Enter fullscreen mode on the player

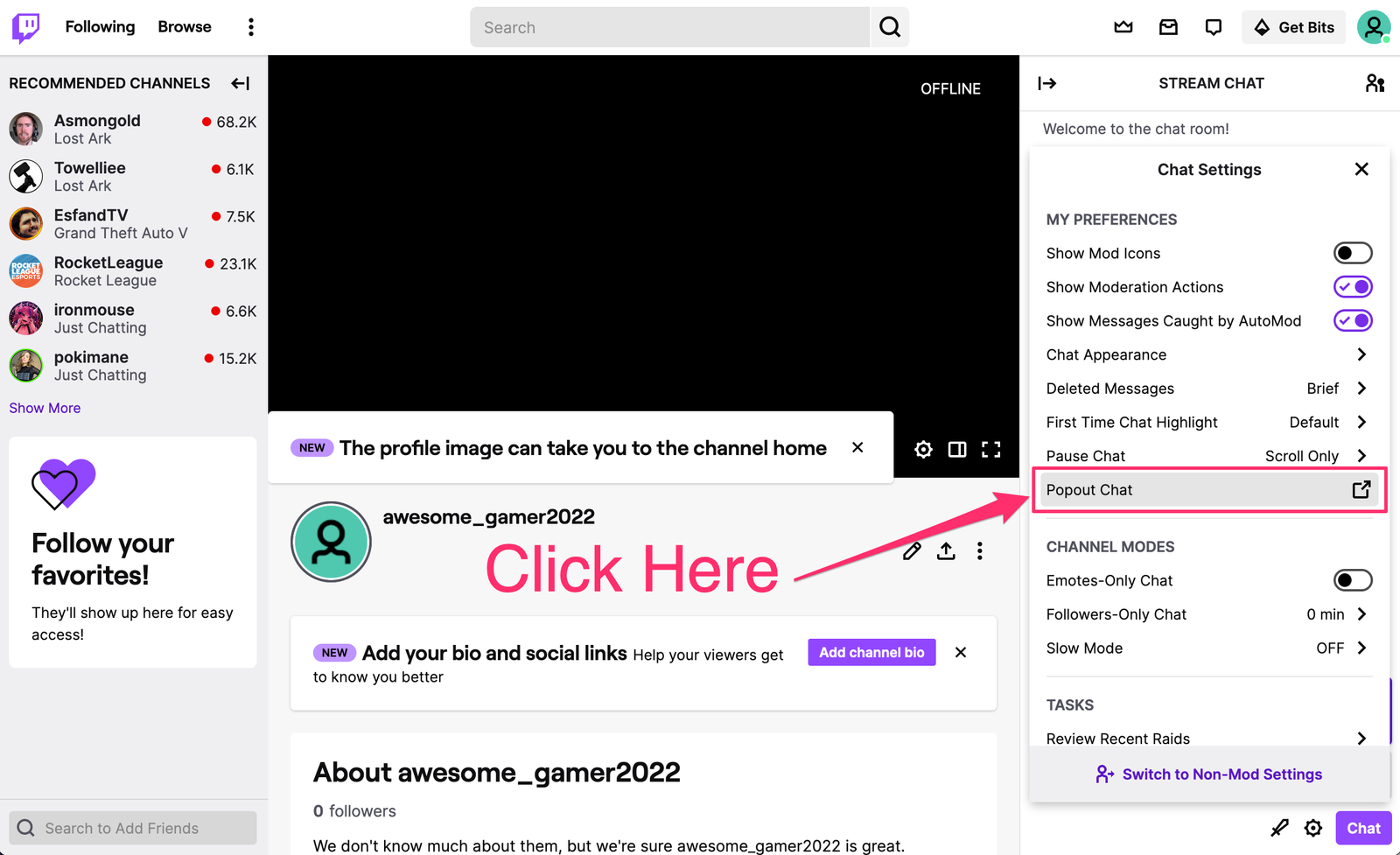coord(991,449)
